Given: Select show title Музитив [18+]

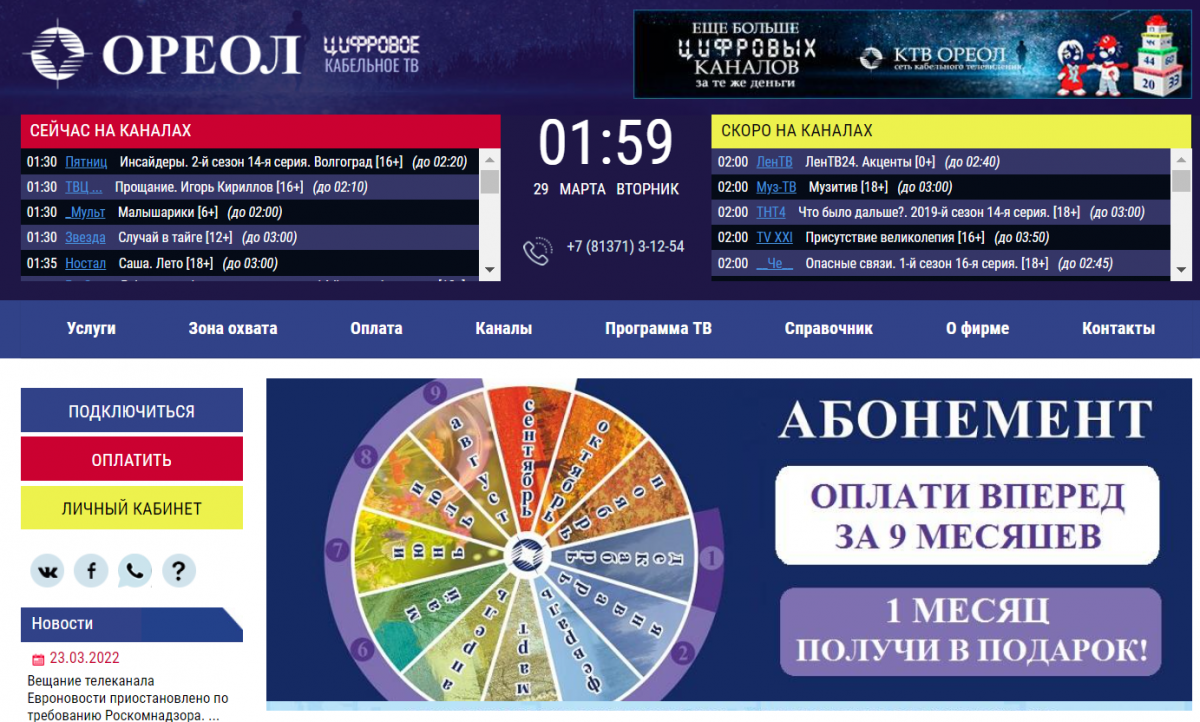Looking at the screenshot, I should (848, 187).
